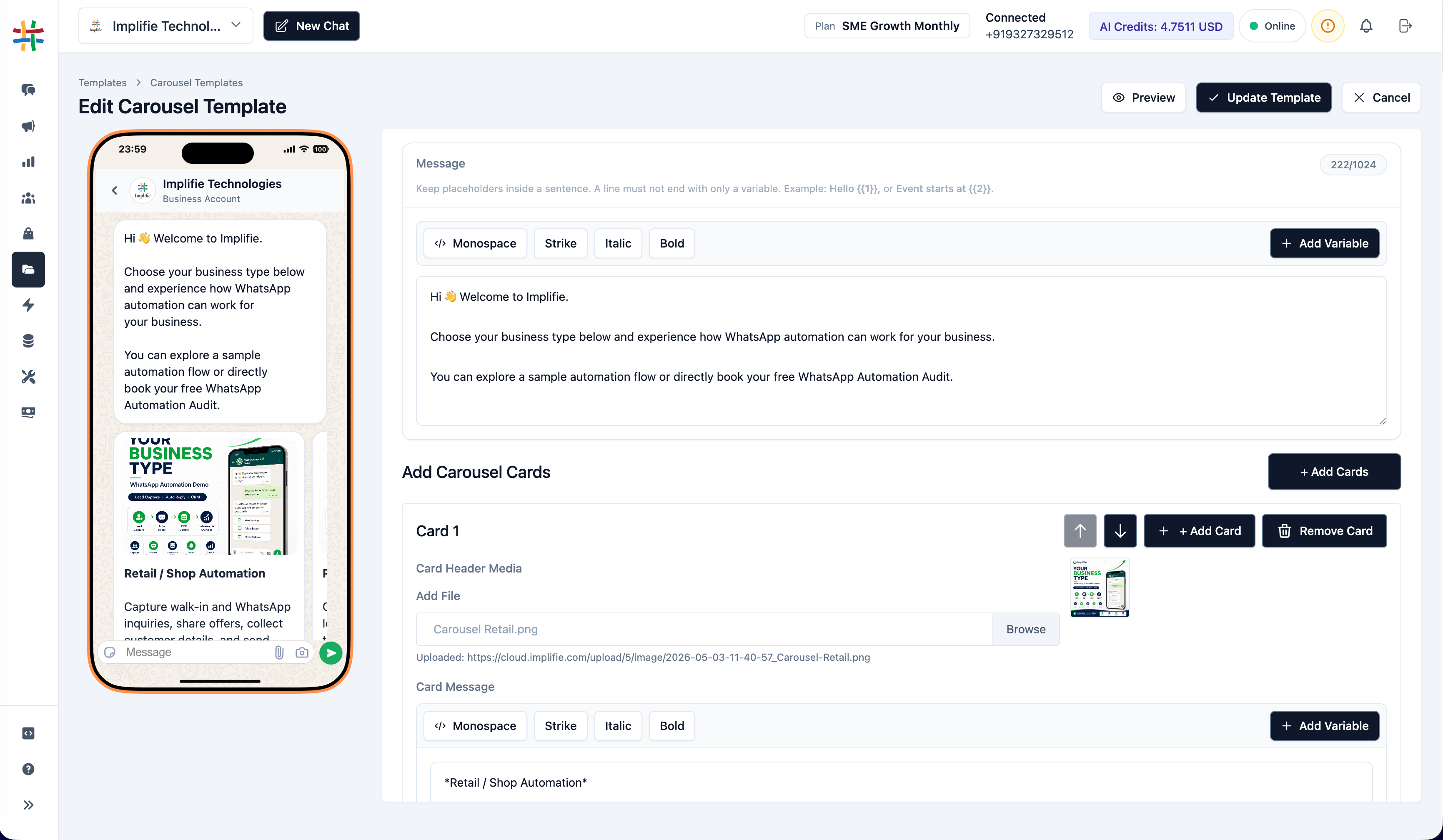This screenshot has height=840, width=1443.
Task: Open the contacts group sidebar icon
Action: tap(28, 198)
